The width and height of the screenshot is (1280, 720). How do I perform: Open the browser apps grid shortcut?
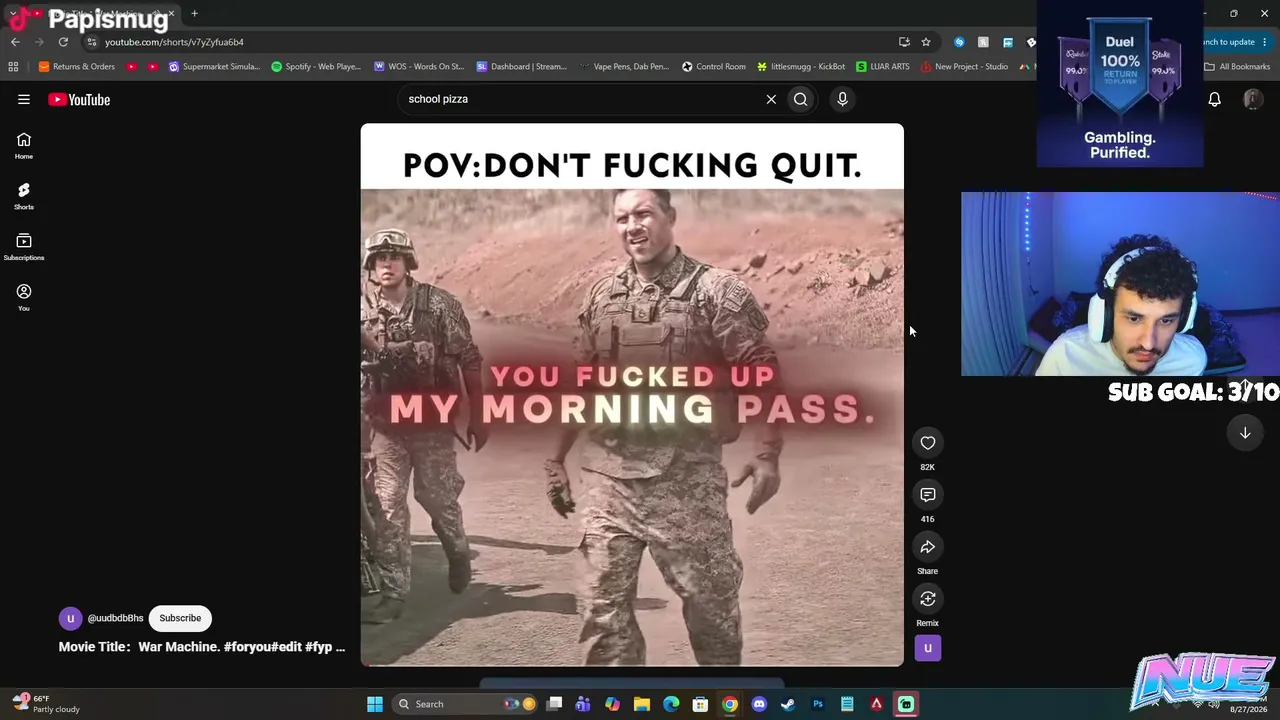(x=13, y=67)
